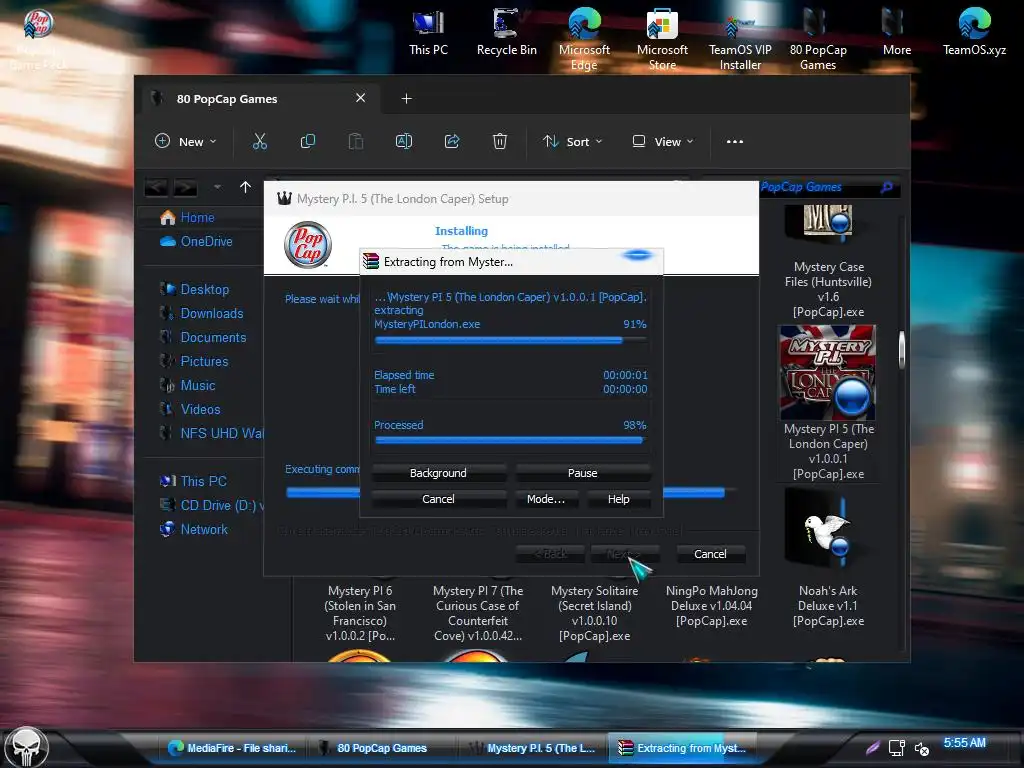Open the View dropdown menu
Screen dimensions: 1024x768
pos(662,141)
